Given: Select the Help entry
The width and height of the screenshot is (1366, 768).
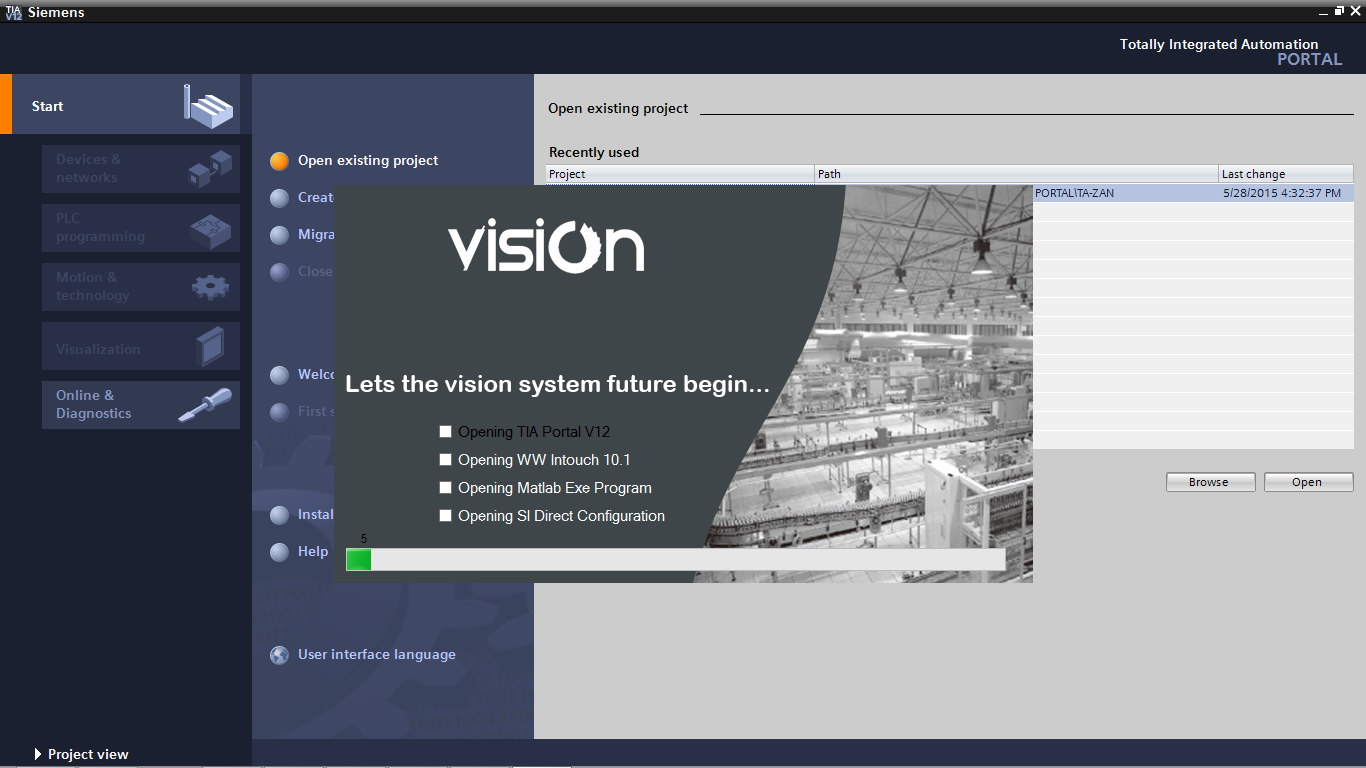Looking at the screenshot, I should tap(313, 551).
